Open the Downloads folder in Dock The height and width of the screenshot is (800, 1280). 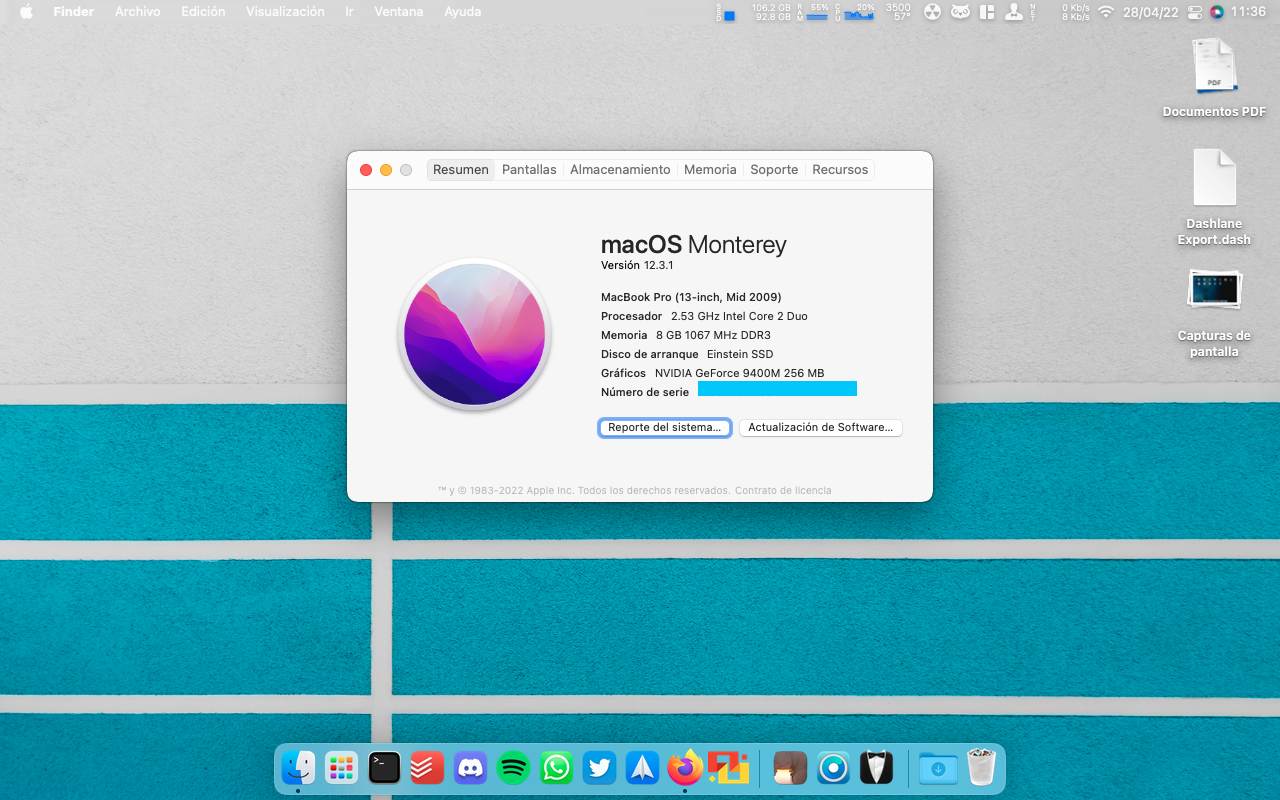[938, 768]
